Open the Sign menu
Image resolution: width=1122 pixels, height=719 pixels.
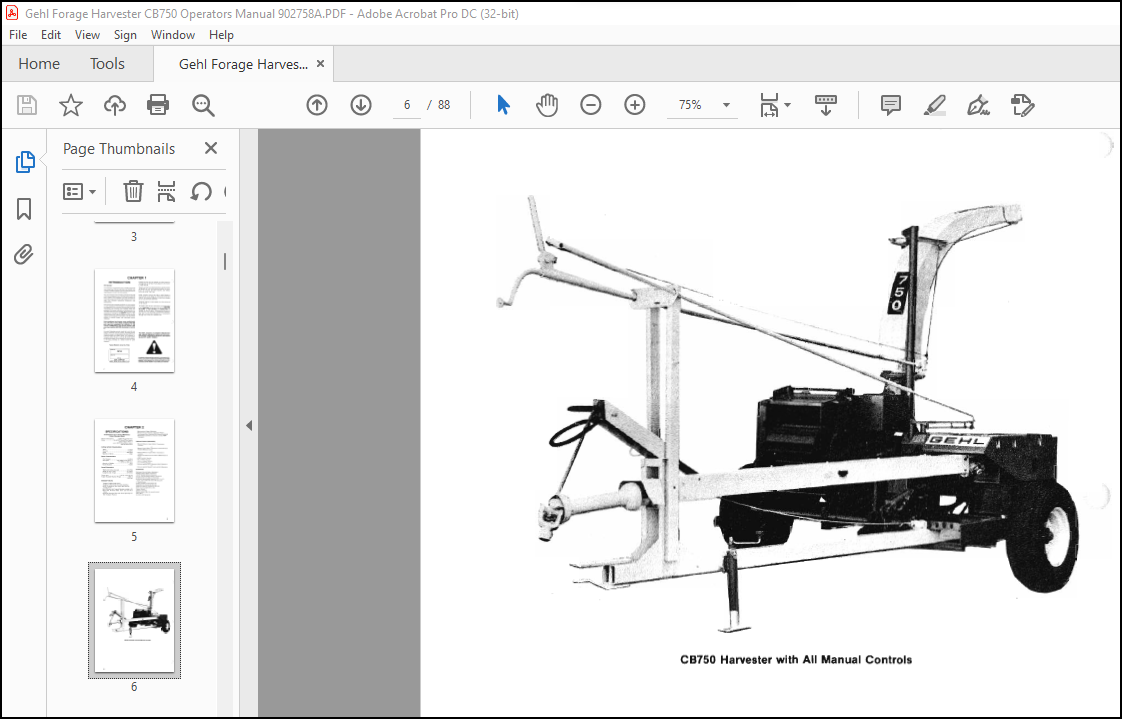[x=125, y=35]
